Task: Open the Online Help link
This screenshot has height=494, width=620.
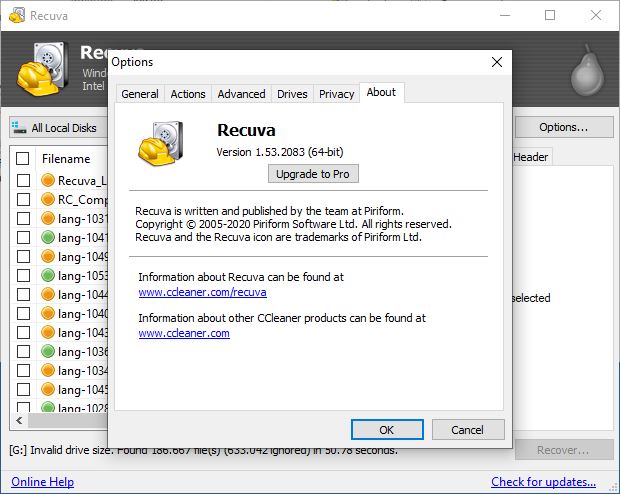Action: point(42,482)
